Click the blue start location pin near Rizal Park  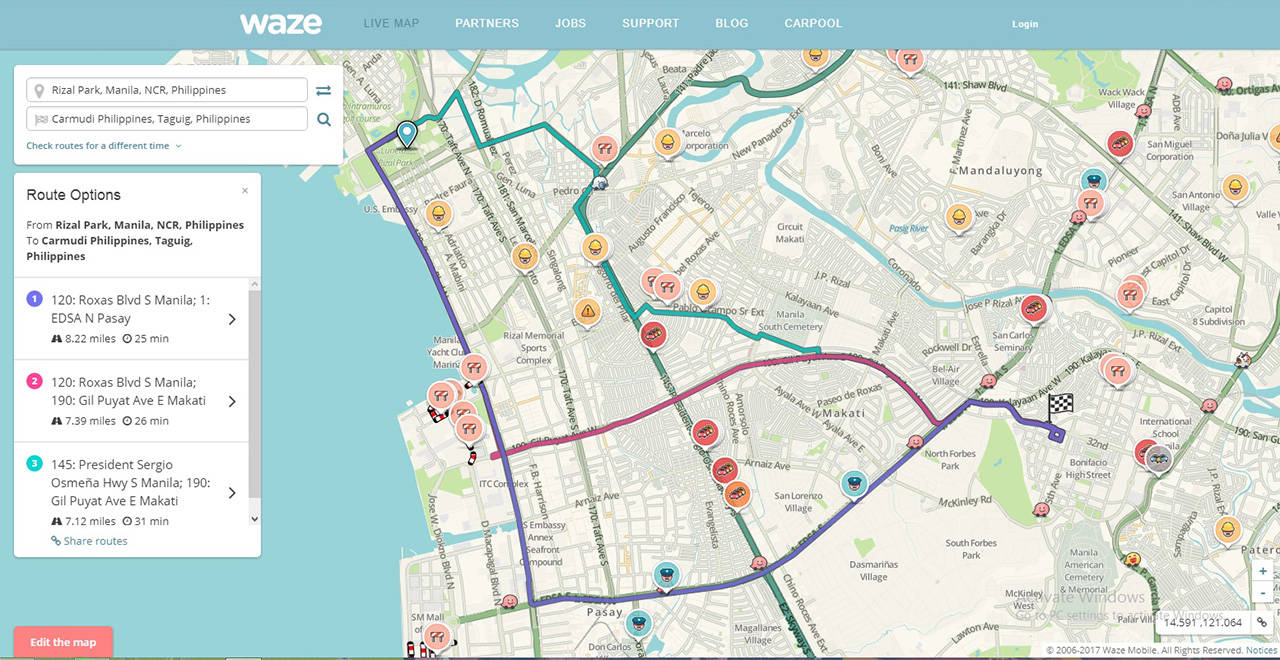[x=407, y=135]
